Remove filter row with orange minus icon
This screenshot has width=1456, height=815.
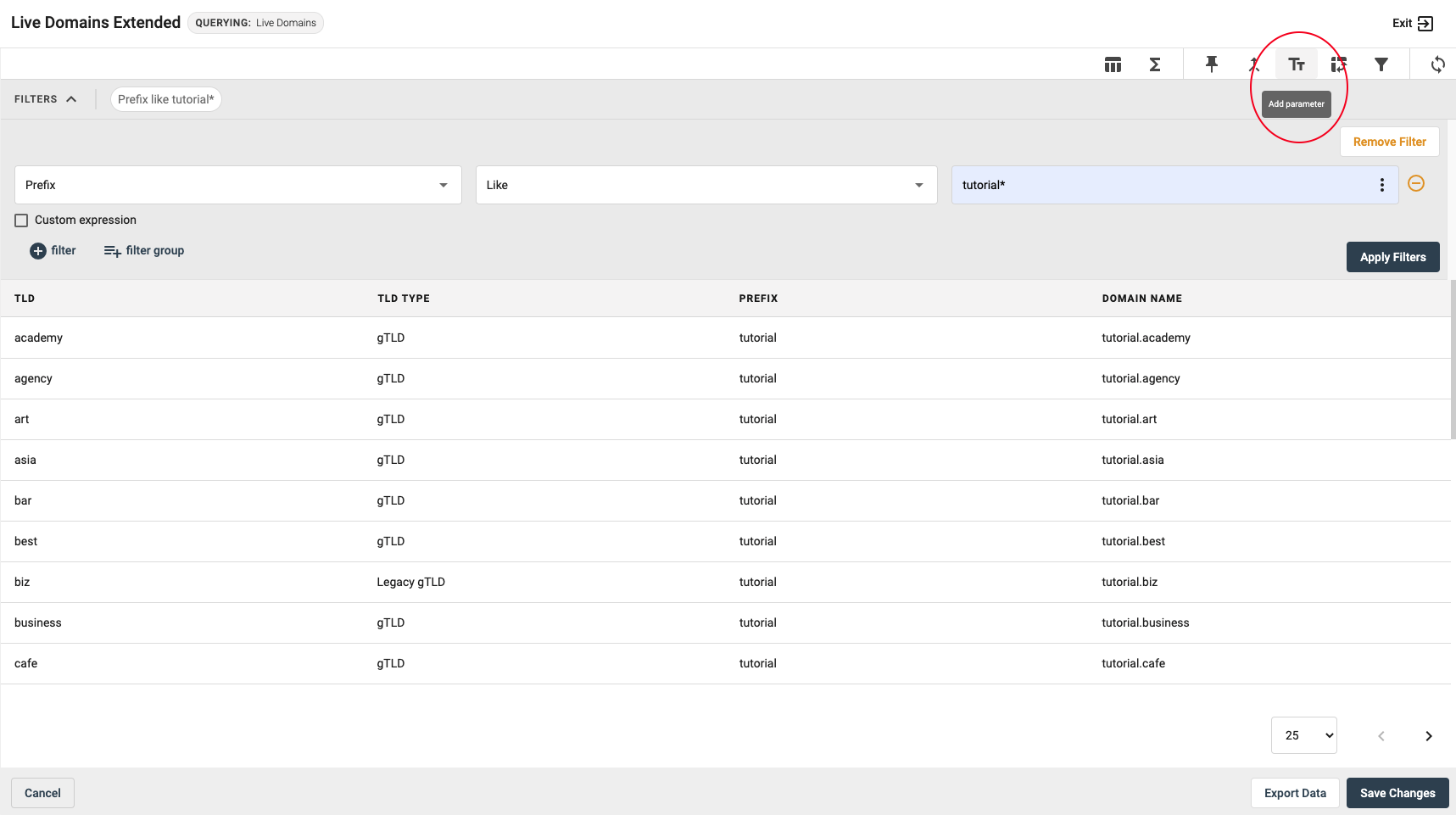[x=1415, y=184]
